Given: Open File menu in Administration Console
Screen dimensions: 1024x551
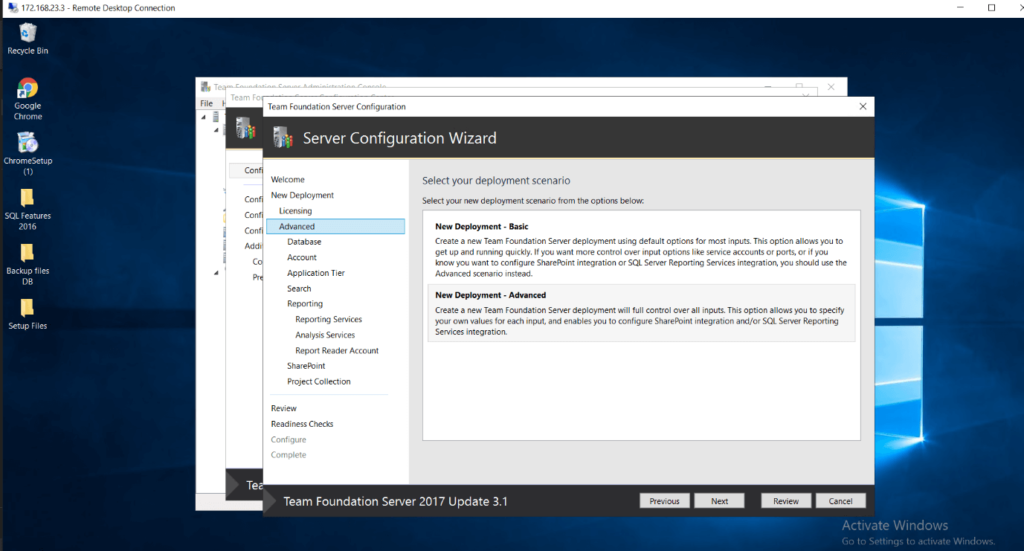Looking at the screenshot, I should pos(206,103).
